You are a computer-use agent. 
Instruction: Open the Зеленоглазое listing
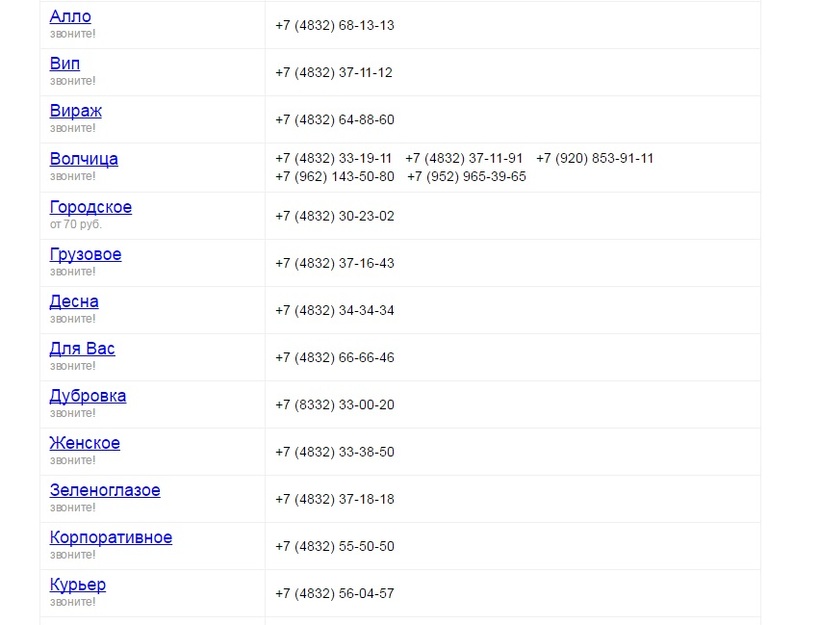point(105,491)
